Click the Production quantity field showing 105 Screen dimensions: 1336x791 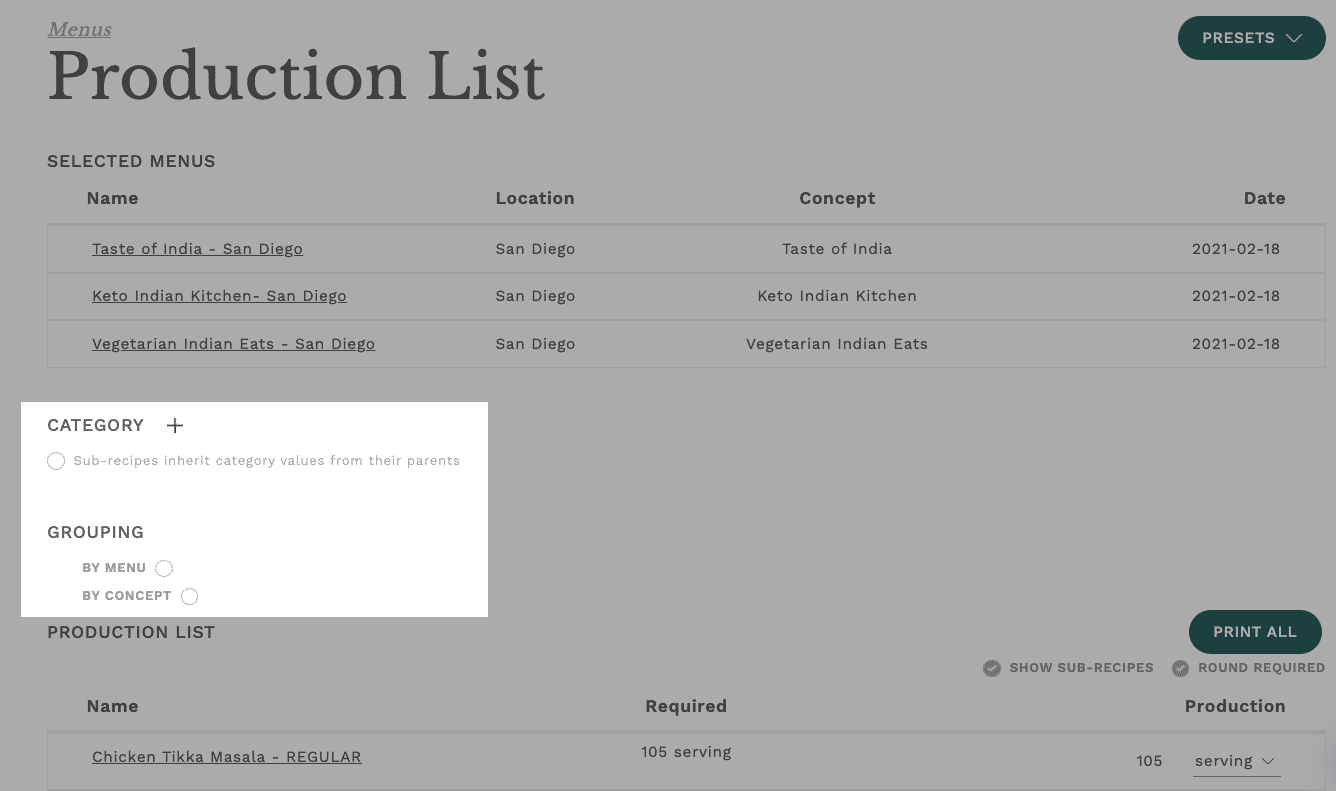point(1149,761)
